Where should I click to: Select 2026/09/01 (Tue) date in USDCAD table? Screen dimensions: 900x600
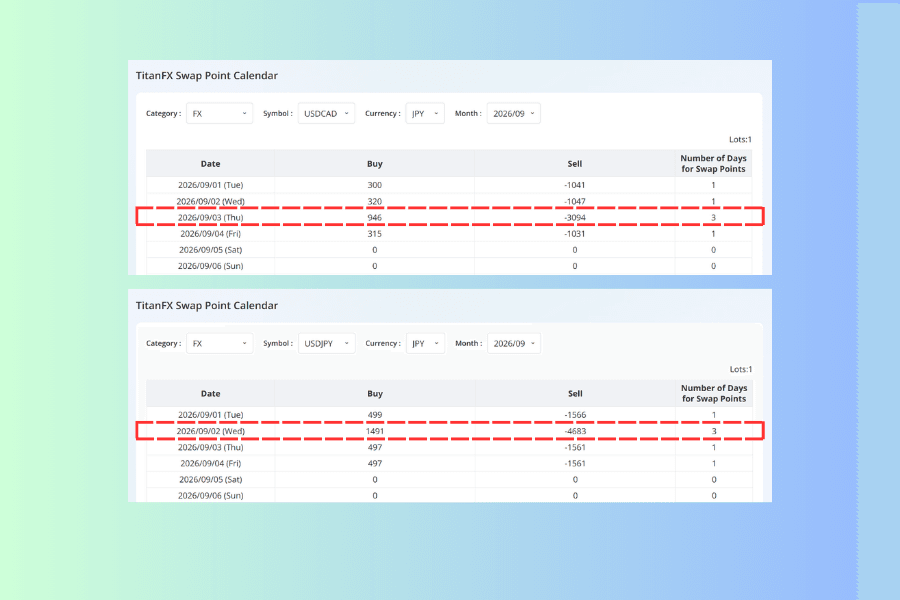pos(211,185)
